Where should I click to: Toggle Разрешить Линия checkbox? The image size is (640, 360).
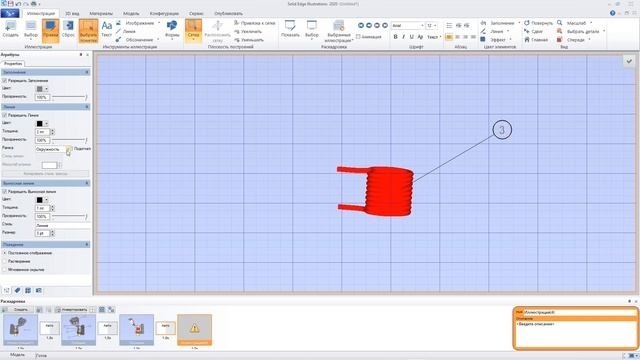coord(4,116)
